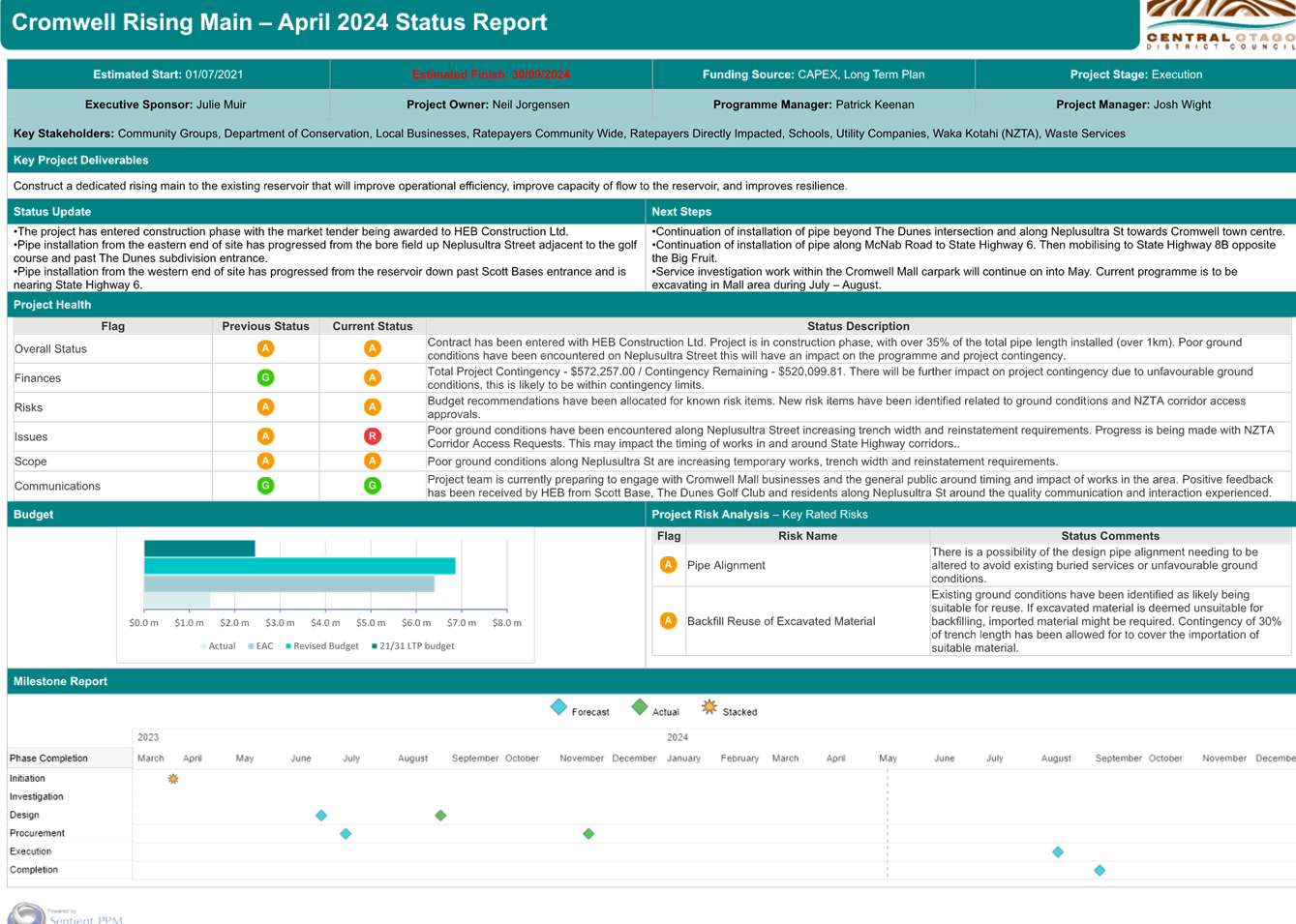Click the Status Description column header
This screenshot has width=1296, height=924.
coord(858,327)
